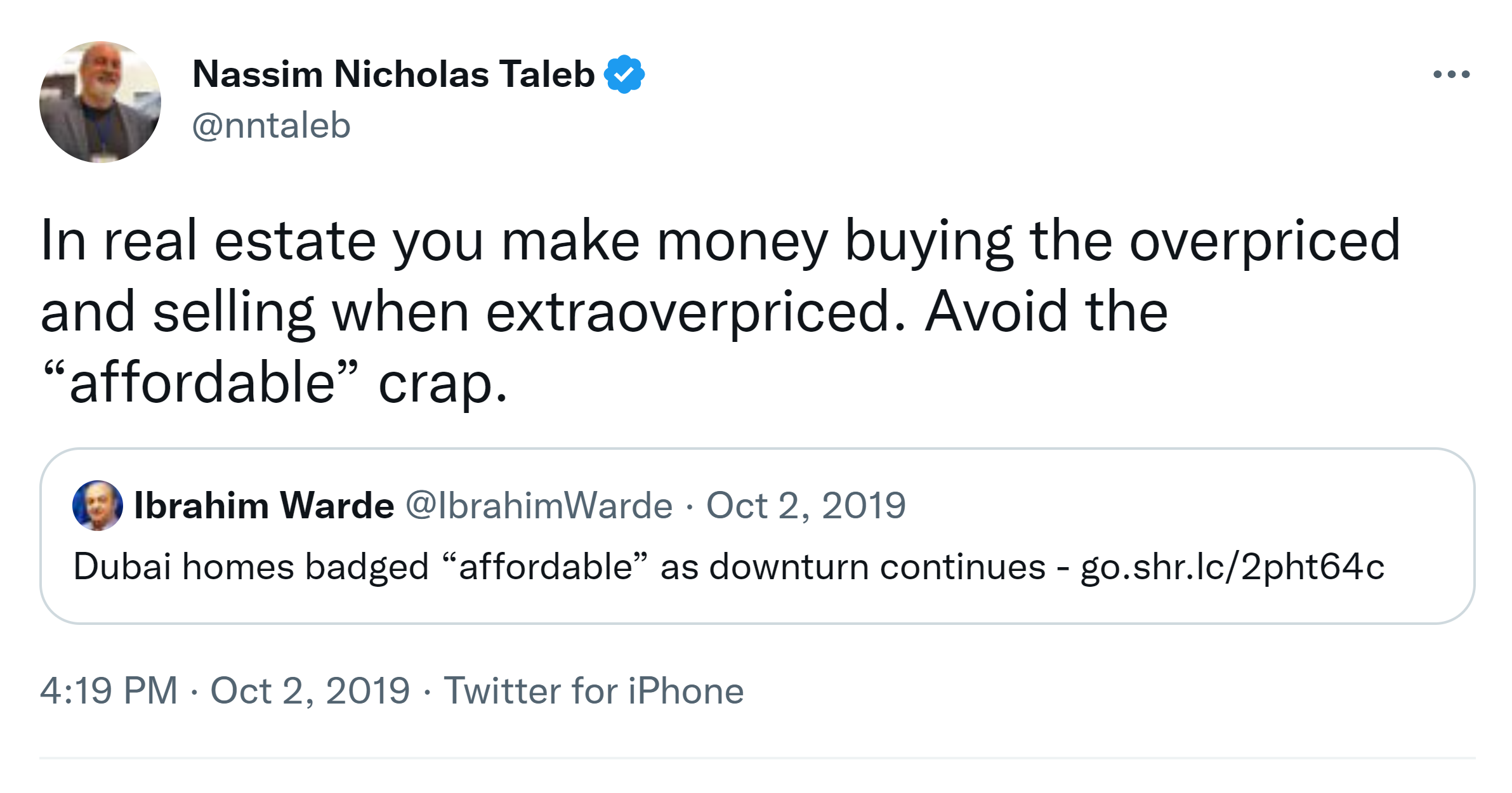1512x793 pixels.
Task: Click the word "overpriced" ending the first line
Action: pos(1265,241)
